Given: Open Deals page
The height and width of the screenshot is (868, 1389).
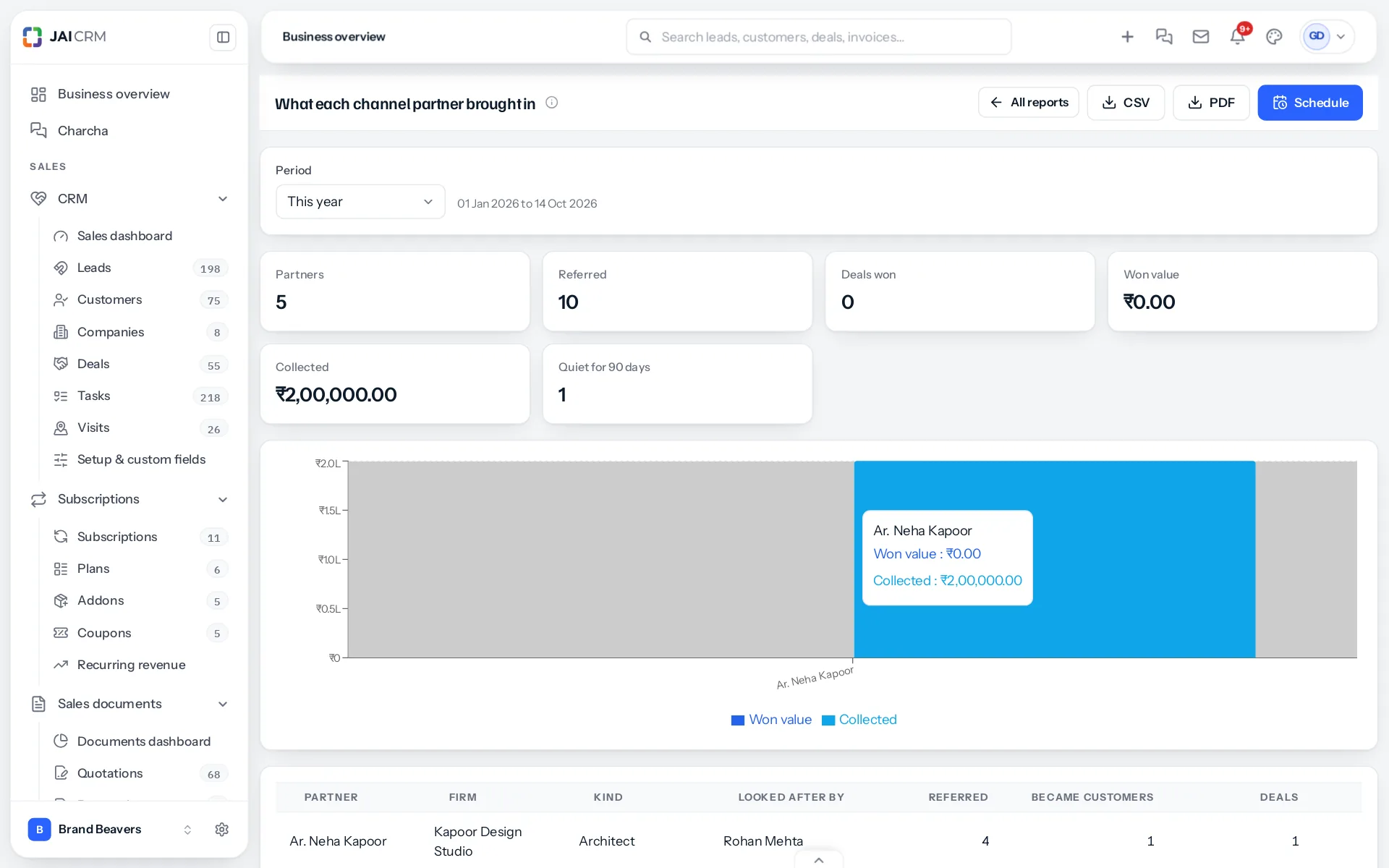Looking at the screenshot, I should (140, 365).
